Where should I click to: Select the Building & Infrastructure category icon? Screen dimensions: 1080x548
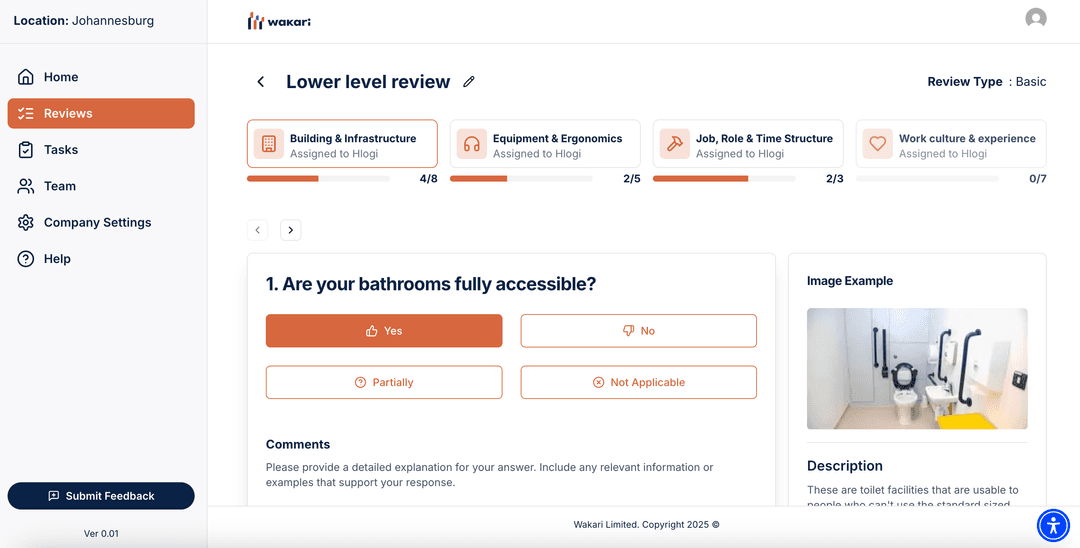[x=269, y=145]
